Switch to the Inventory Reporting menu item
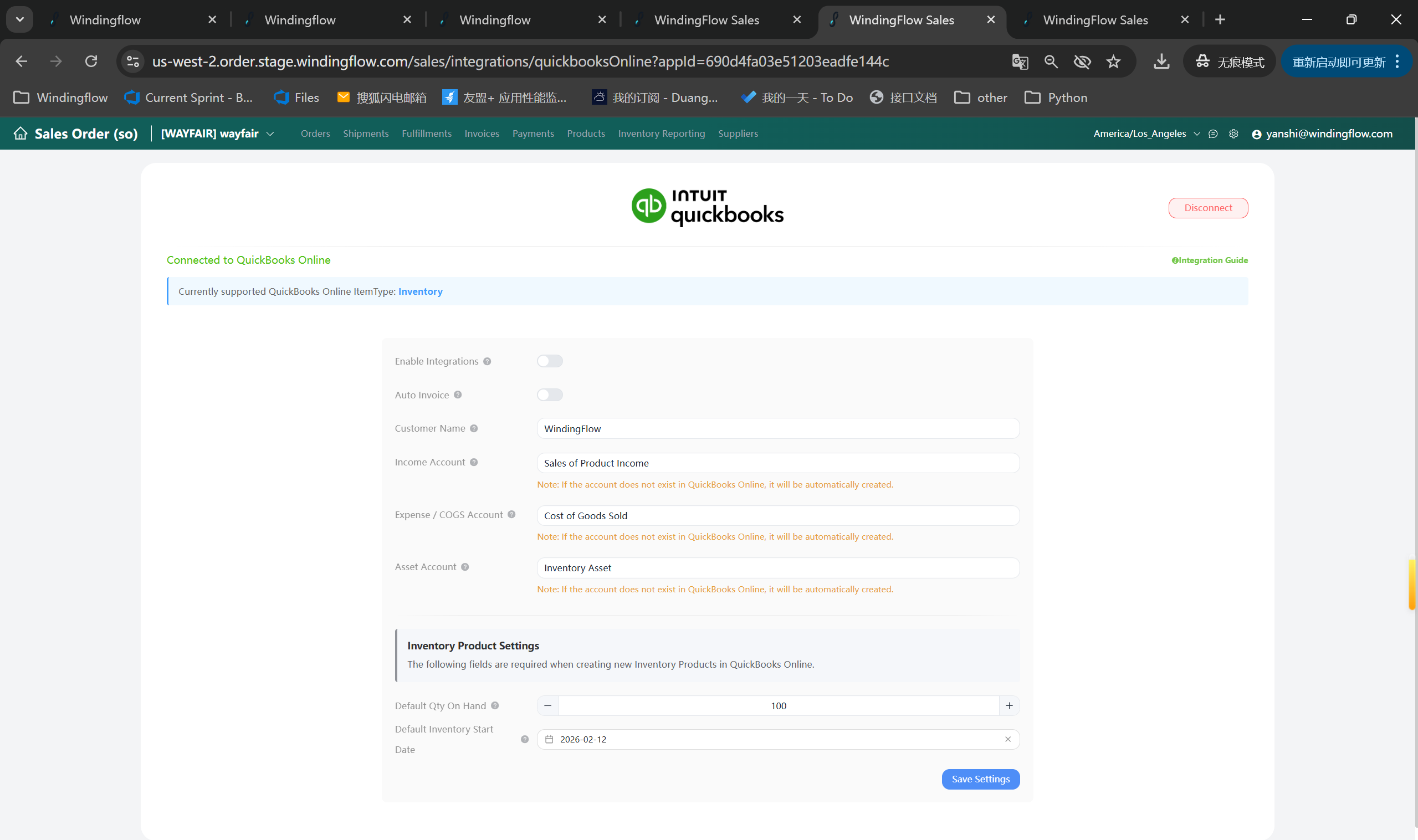The image size is (1418, 840). coord(661,134)
